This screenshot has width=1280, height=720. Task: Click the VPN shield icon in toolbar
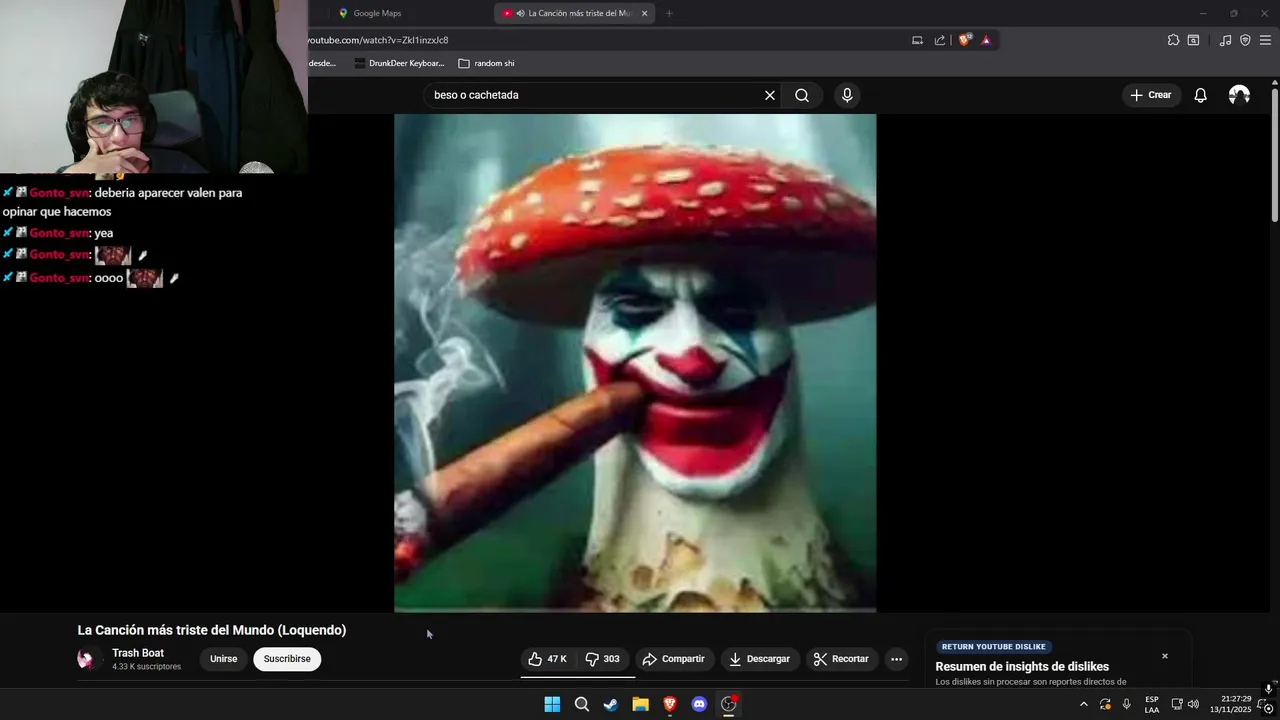(x=1245, y=40)
